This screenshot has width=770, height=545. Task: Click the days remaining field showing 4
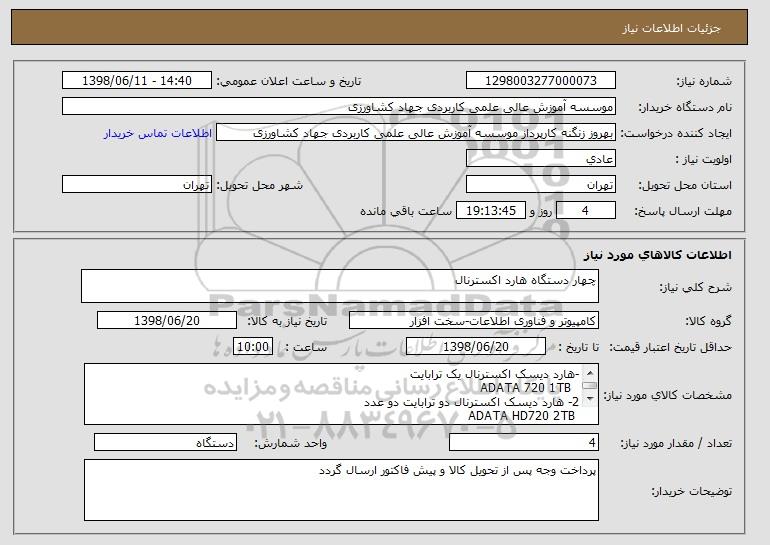point(585,211)
